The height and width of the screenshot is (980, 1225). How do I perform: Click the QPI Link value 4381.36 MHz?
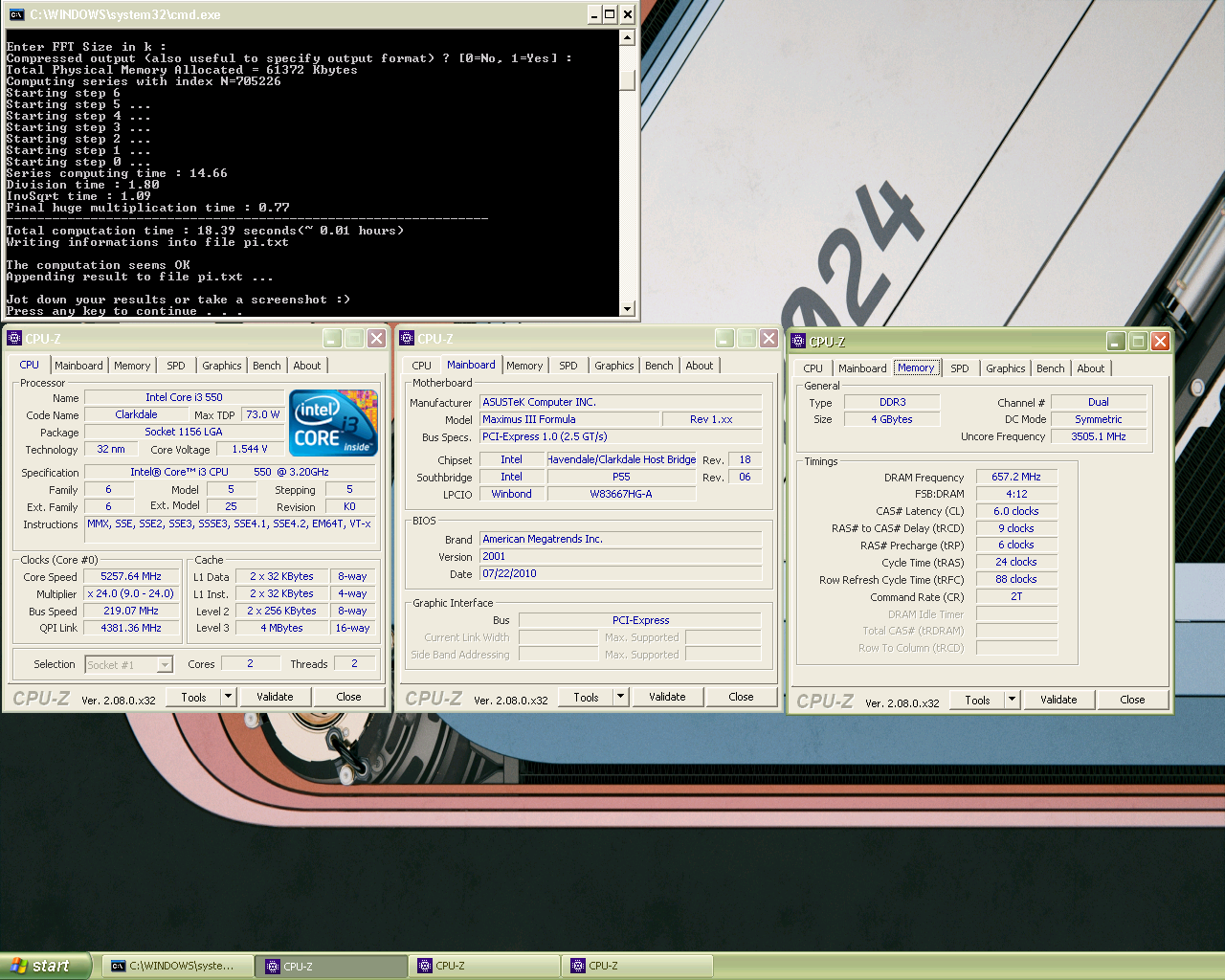131,628
